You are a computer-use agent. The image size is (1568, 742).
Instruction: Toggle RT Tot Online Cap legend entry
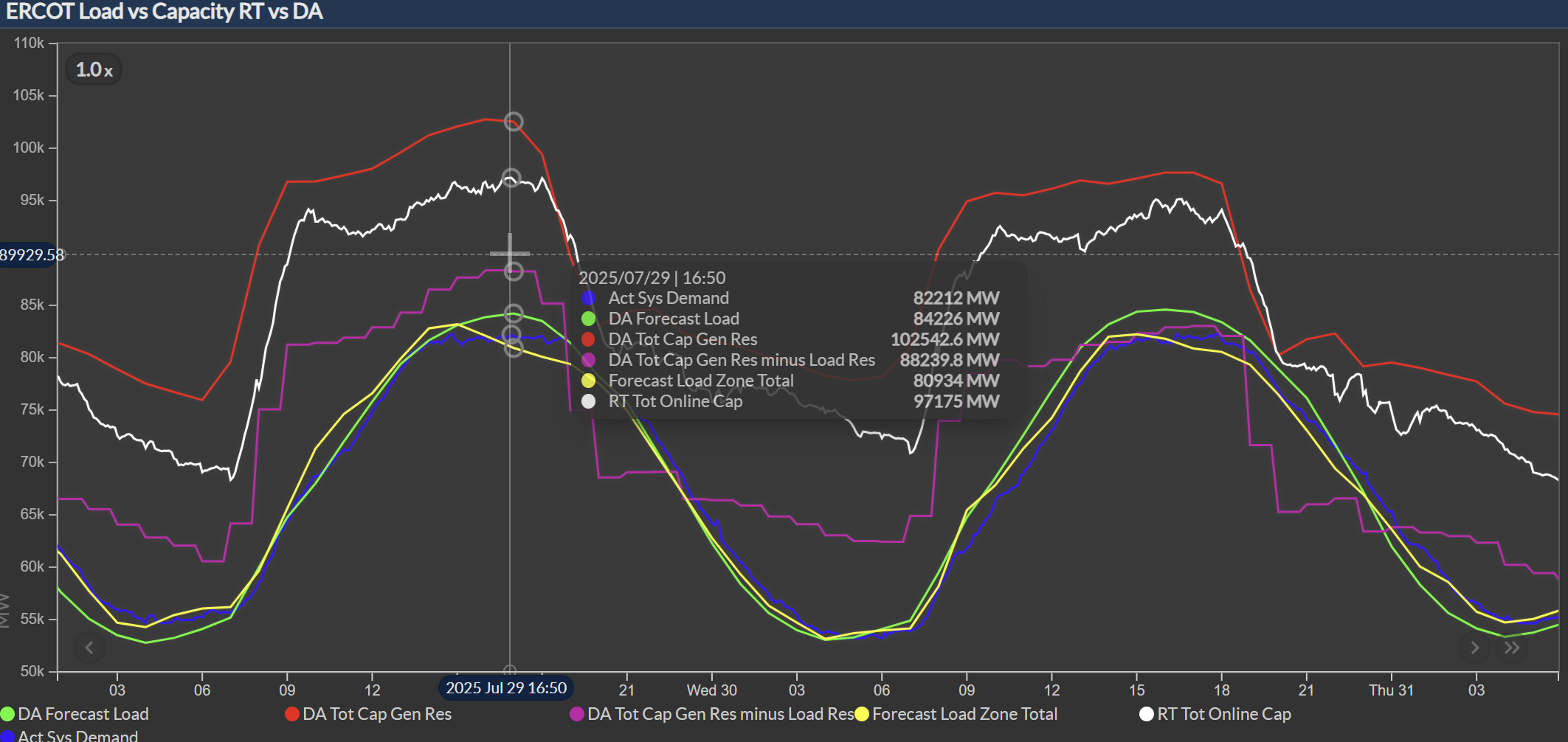point(1215,714)
